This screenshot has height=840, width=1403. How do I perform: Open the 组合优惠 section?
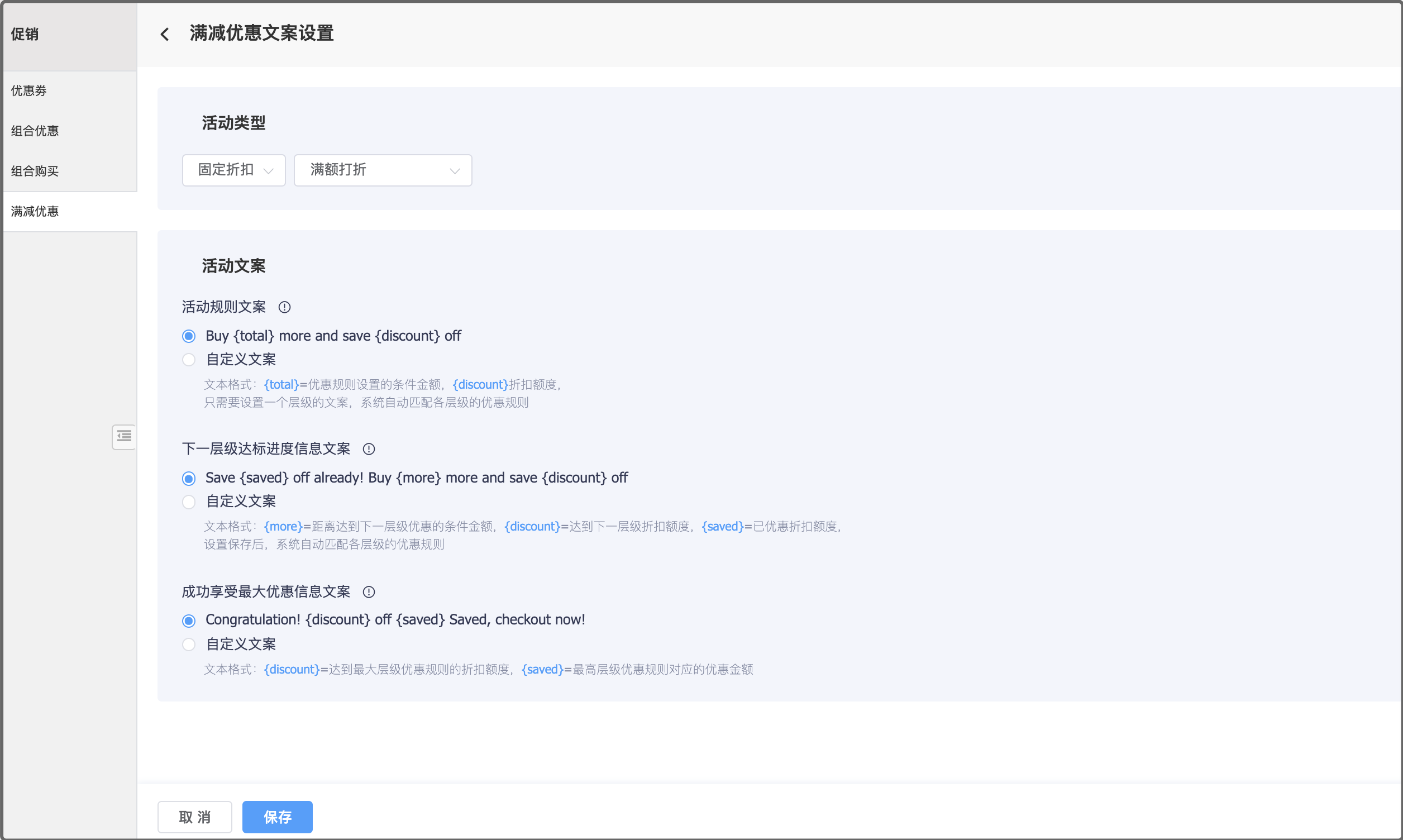35,131
